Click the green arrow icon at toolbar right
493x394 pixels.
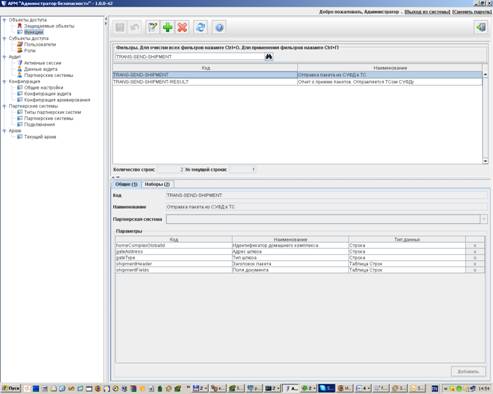tap(481, 27)
